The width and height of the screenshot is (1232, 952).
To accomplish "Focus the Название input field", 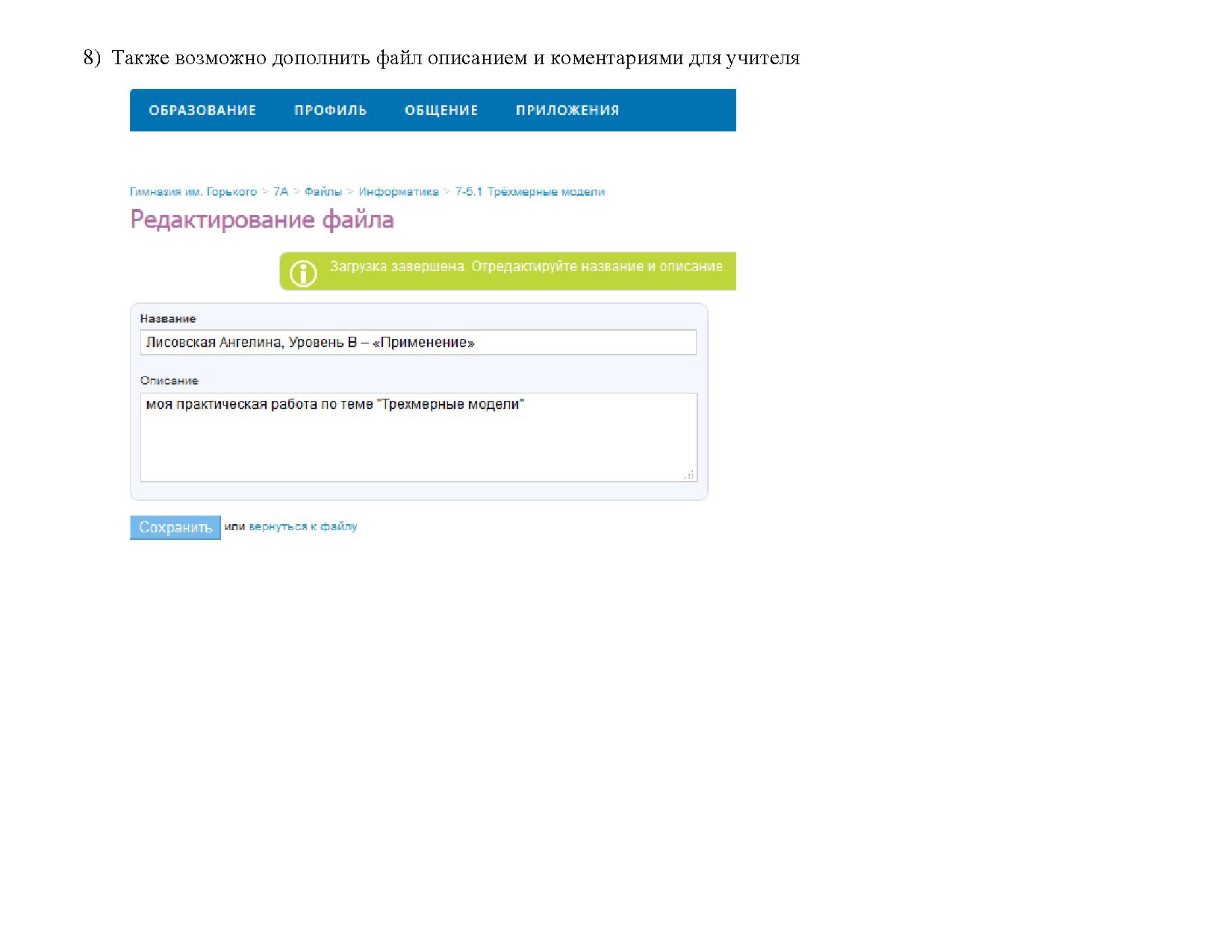I will point(418,343).
